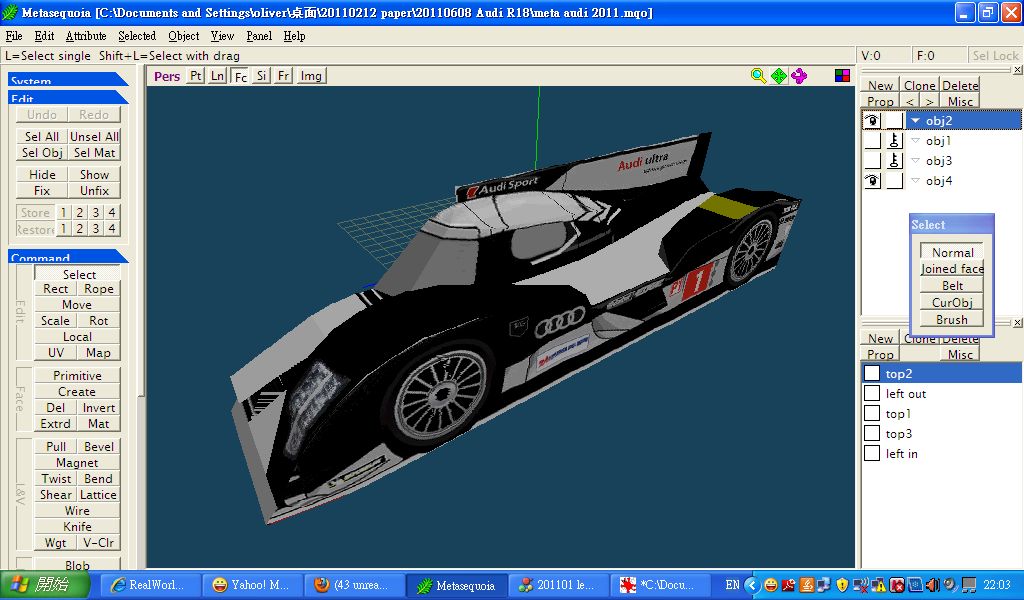Select the Lattice command
The image size is (1024, 600).
pyautogui.click(x=99, y=494)
